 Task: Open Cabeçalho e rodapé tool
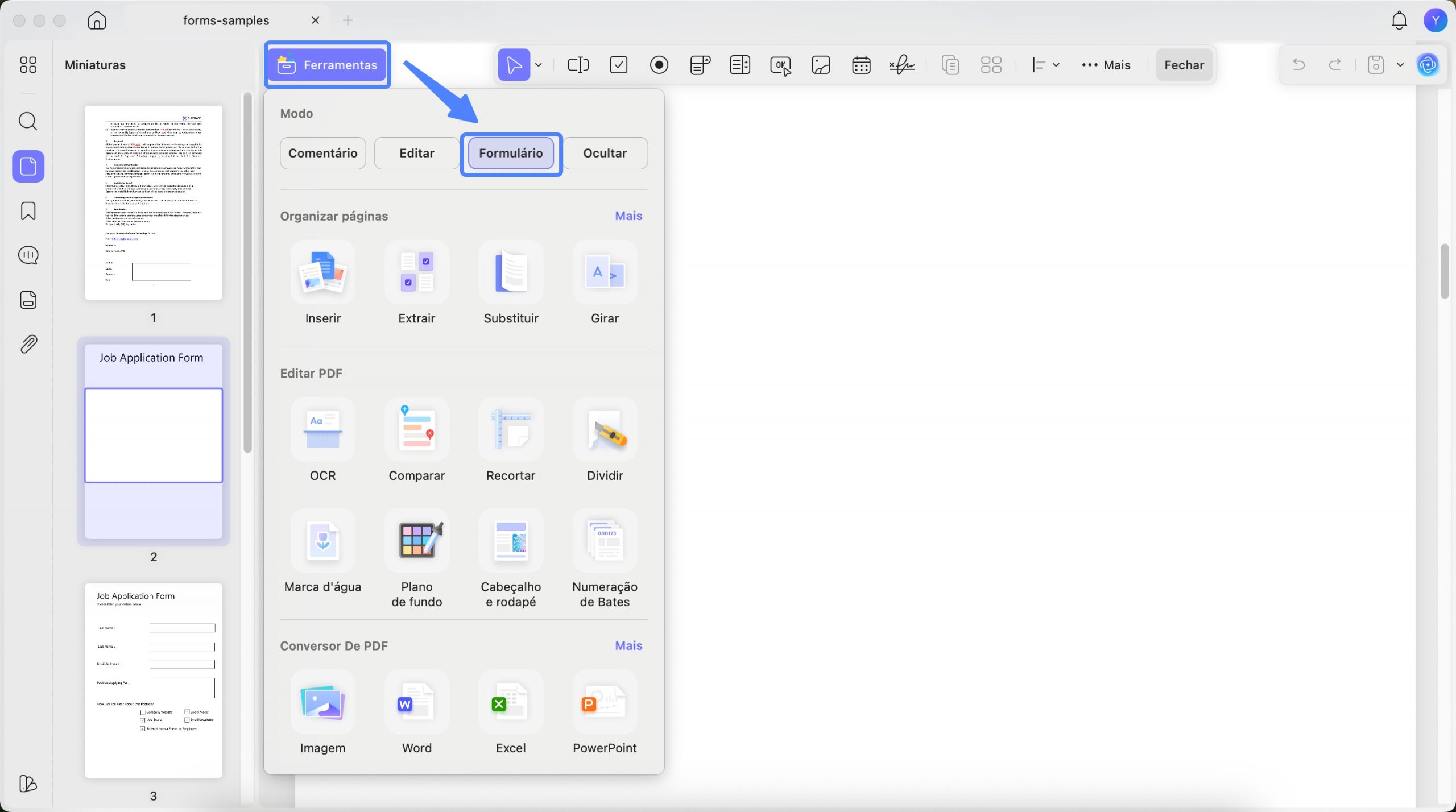[x=511, y=559]
